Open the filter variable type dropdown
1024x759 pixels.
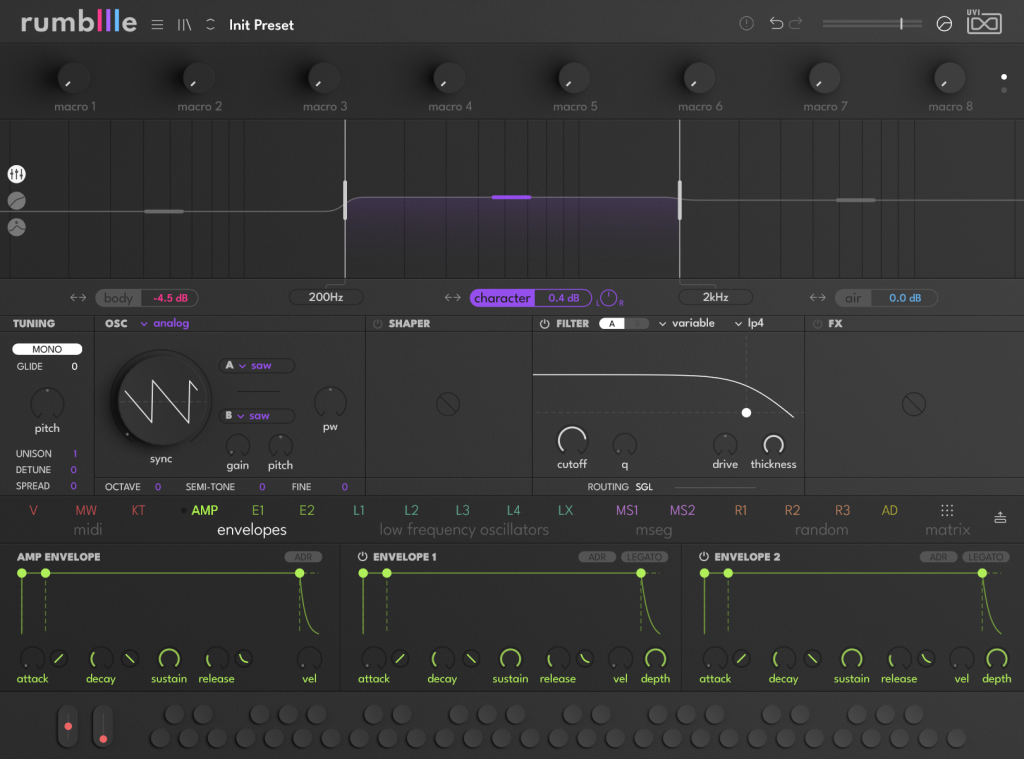(x=686, y=323)
